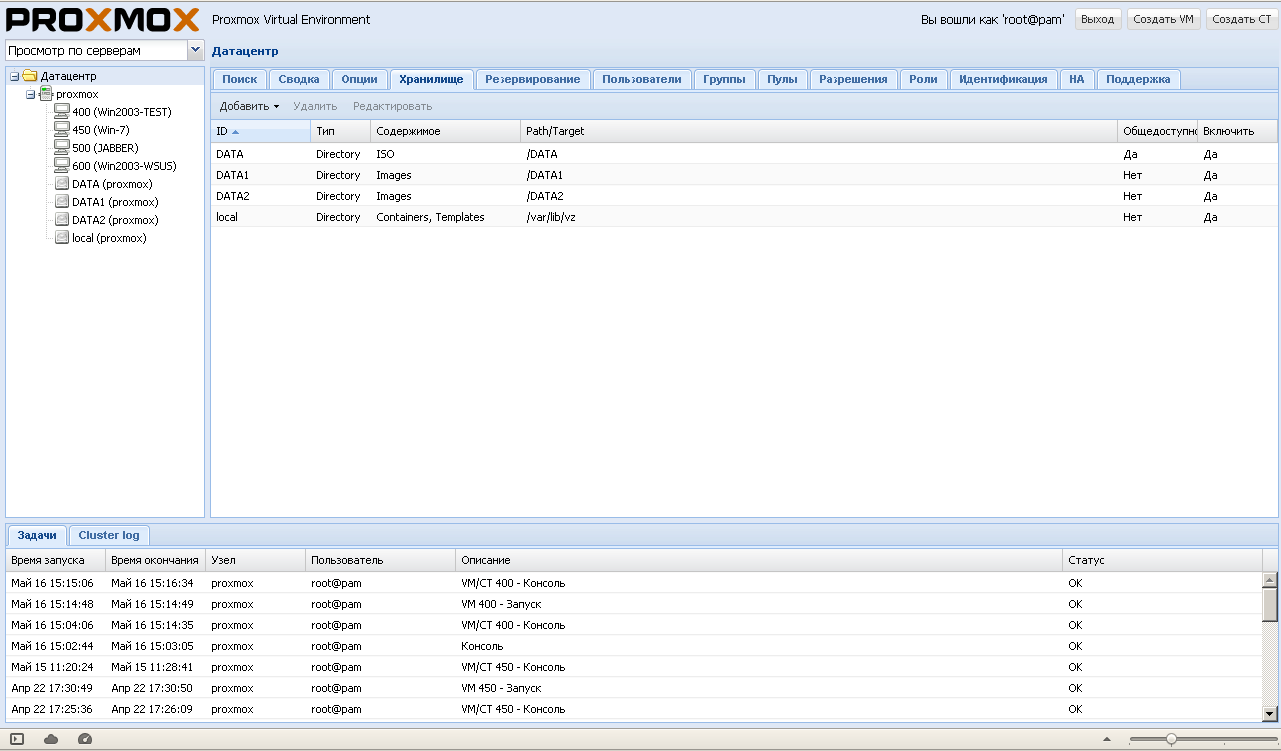Click the Выход logout button
Image resolution: width=1281 pixels, height=751 pixels.
pos(1097,19)
